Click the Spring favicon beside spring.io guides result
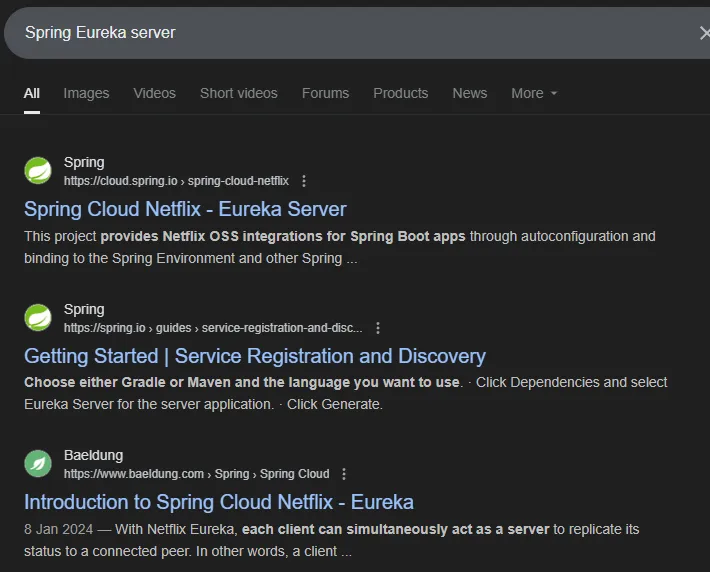The width and height of the screenshot is (710, 572). (x=38, y=318)
